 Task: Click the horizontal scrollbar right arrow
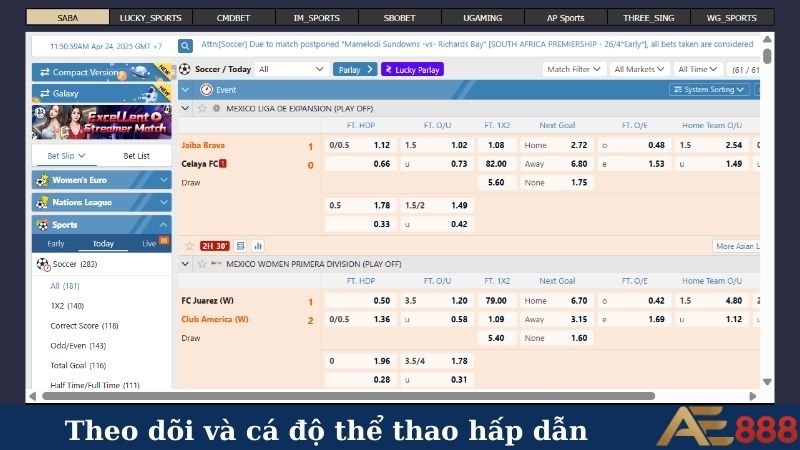pyautogui.click(x=753, y=396)
